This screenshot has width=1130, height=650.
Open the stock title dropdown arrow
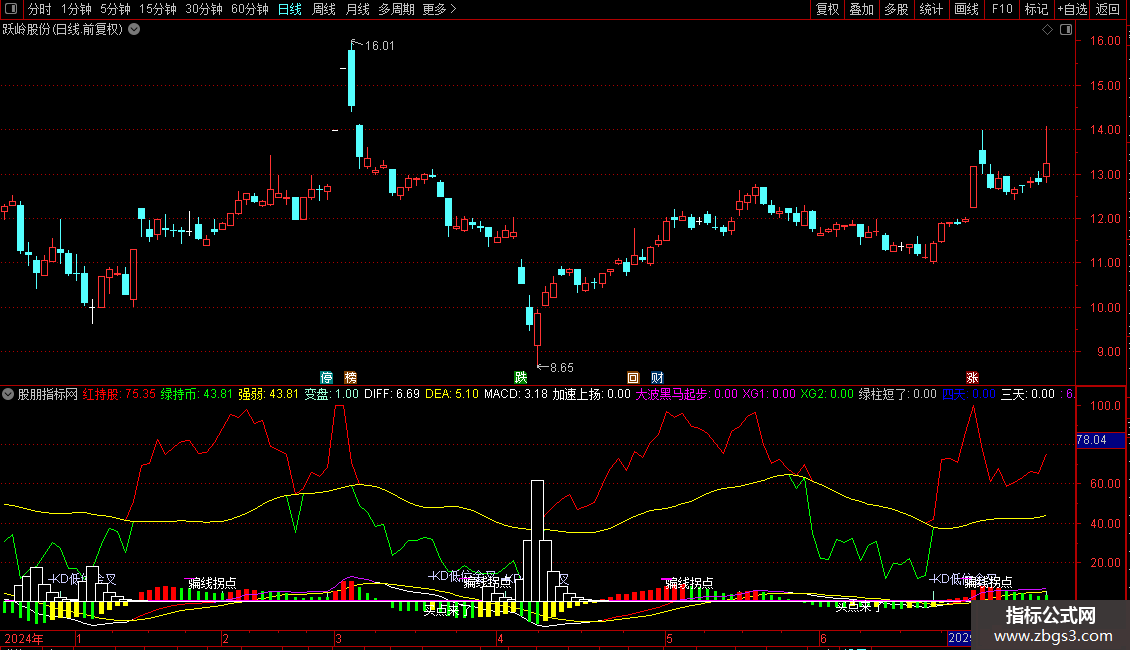point(134,30)
